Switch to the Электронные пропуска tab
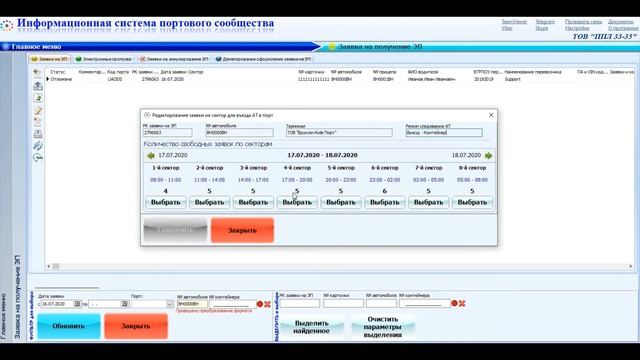 (104, 59)
